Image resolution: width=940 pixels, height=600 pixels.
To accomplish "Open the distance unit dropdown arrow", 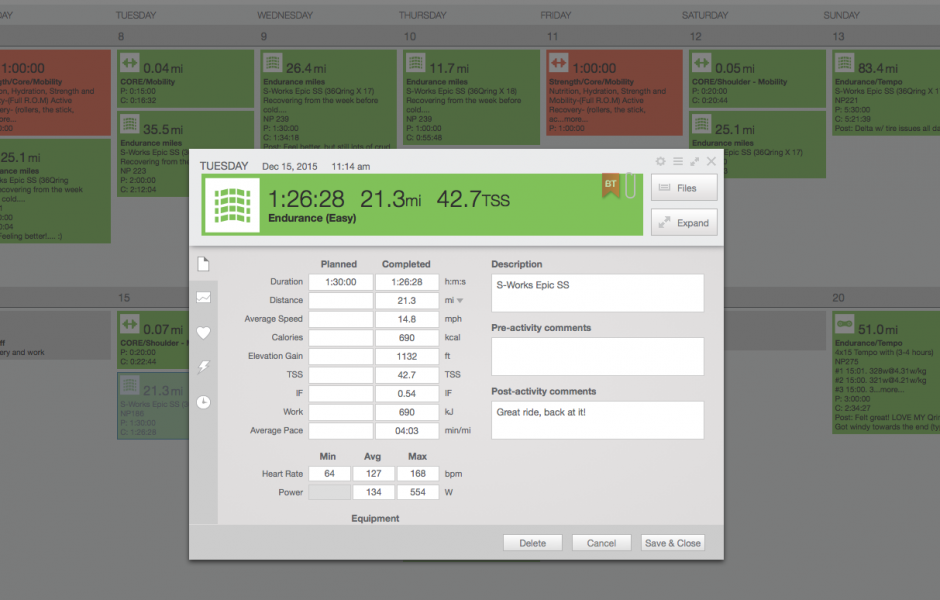I will click(x=460, y=301).
